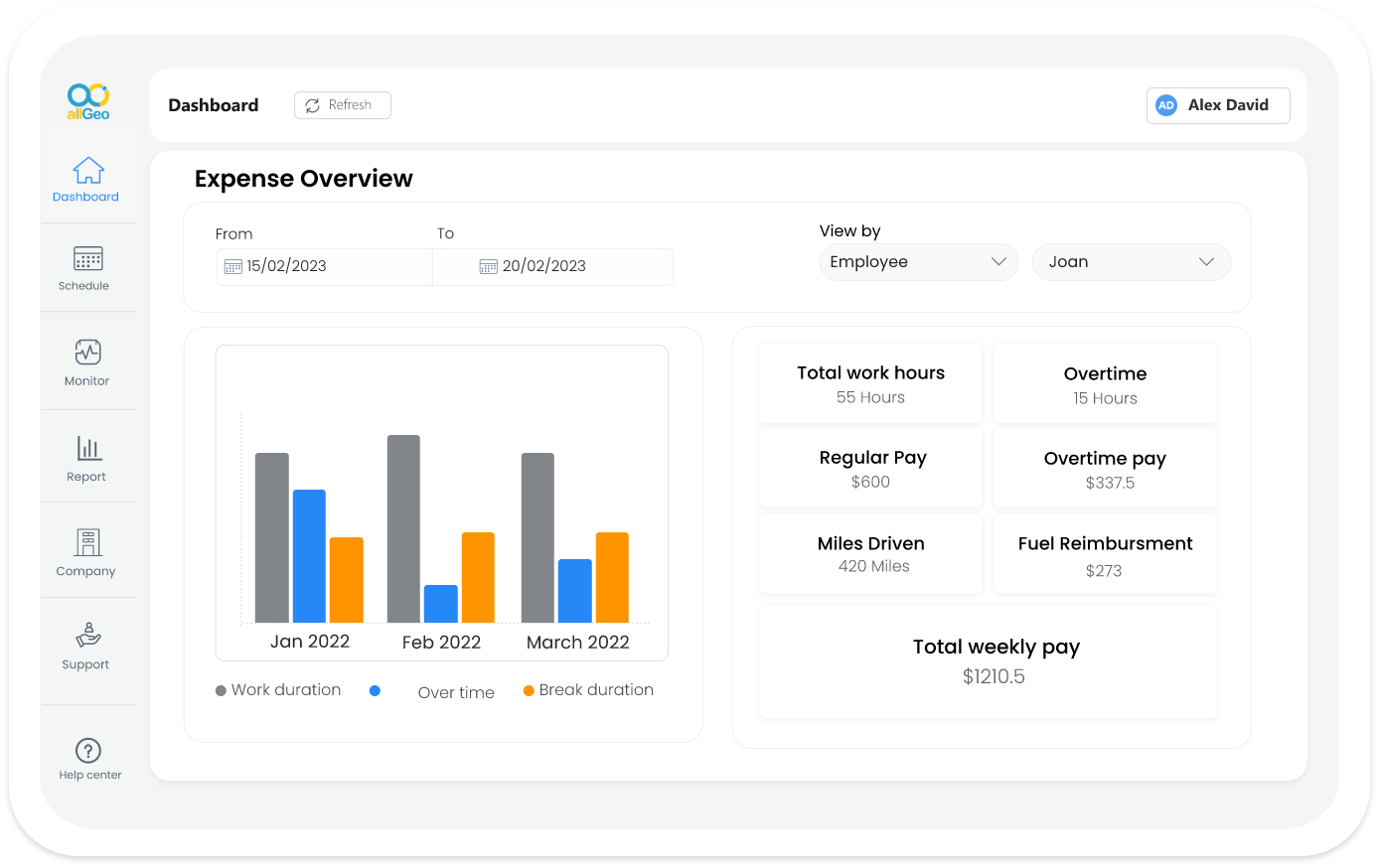Click the From date field 15/02/2023
The height and width of the screenshot is (868, 1379).
click(x=324, y=266)
